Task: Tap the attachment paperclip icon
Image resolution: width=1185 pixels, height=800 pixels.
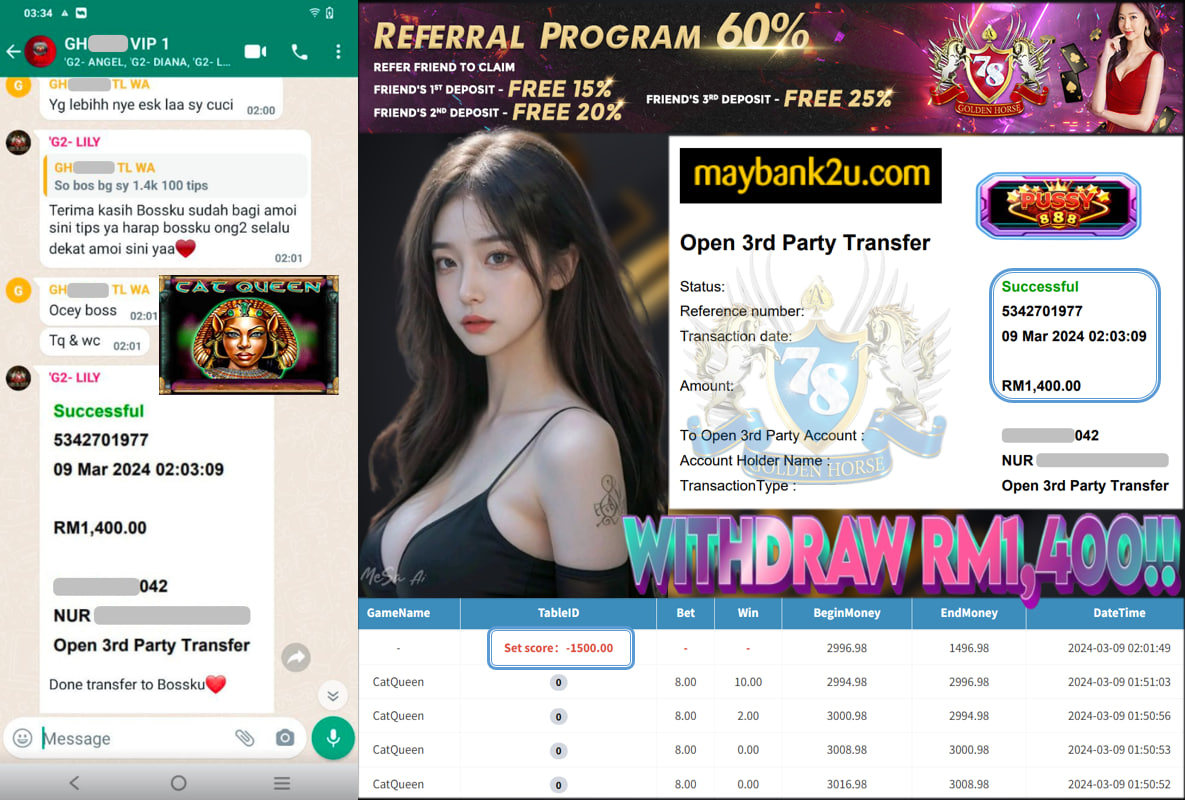Action: 244,738
